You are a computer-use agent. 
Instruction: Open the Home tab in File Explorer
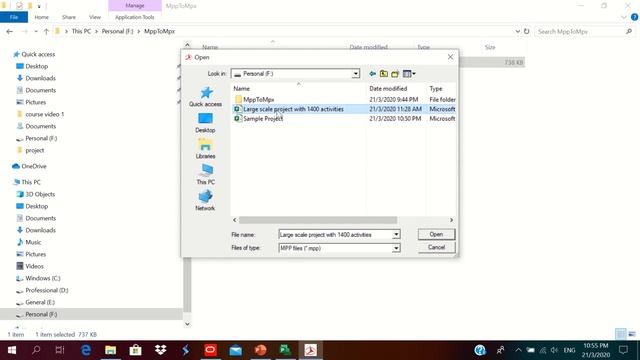point(42,17)
